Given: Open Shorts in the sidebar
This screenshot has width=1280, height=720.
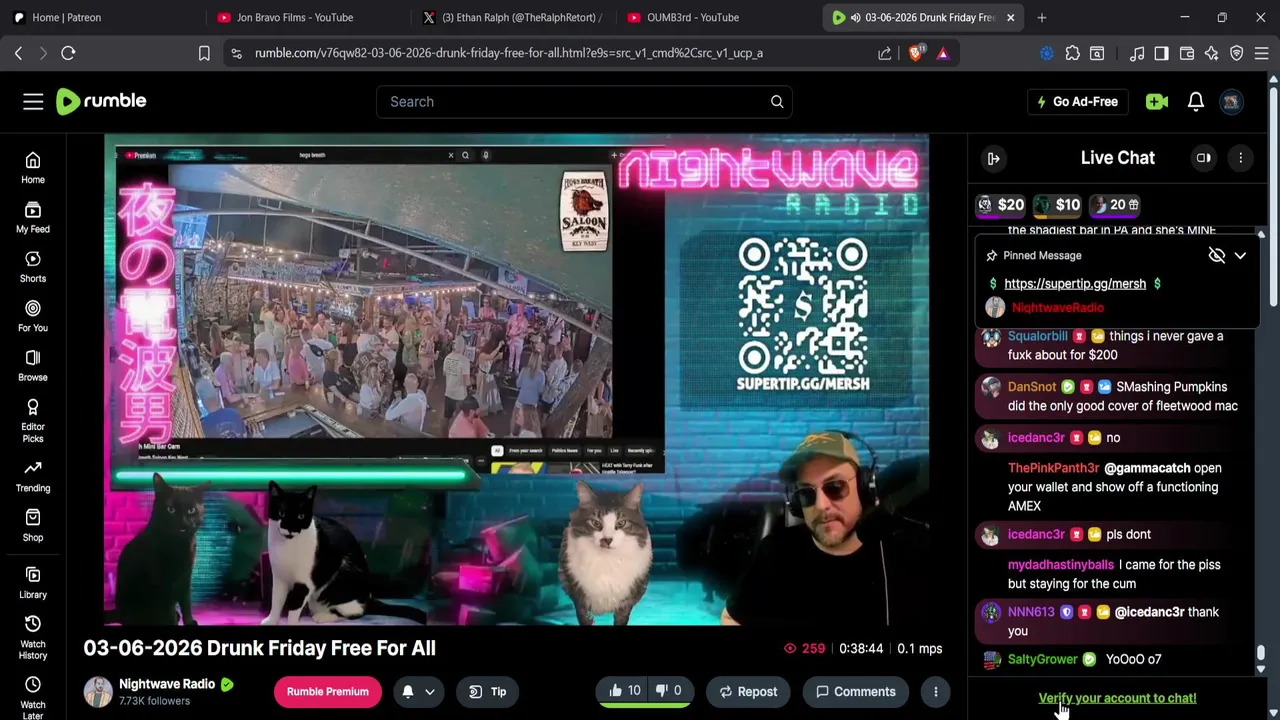Looking at the screenshot, I should (x=33, y=267).
